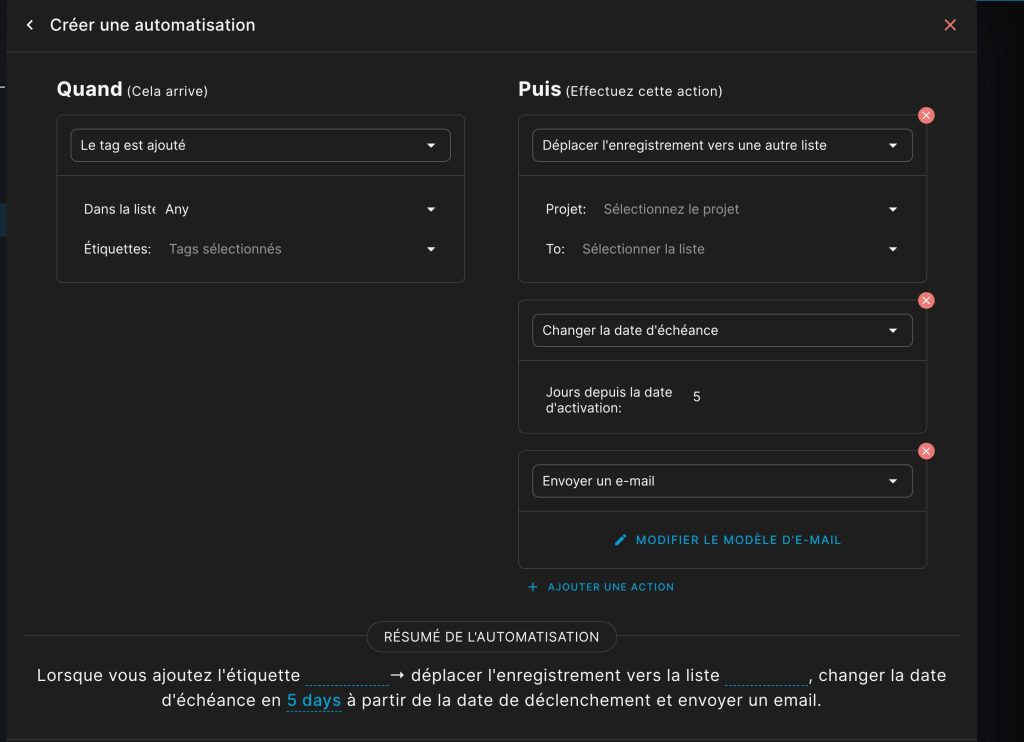Open the 'Le tag est ajouté' trigger dropdown

tap(261, 145)
